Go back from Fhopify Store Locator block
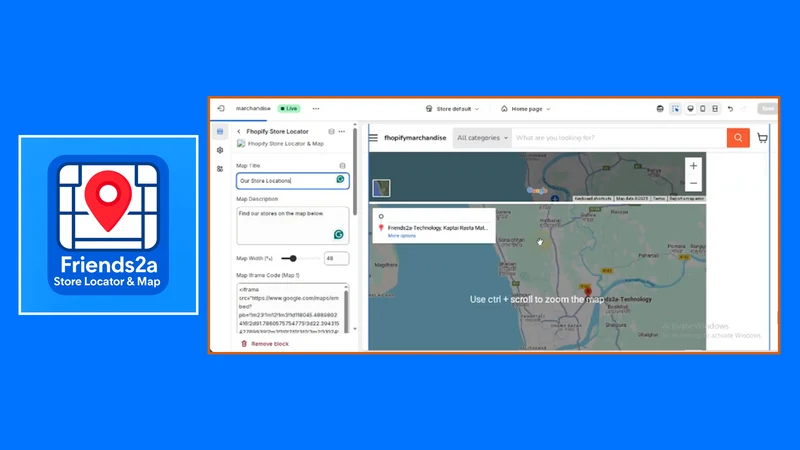800x450 pixels. (x=239, y=132)
